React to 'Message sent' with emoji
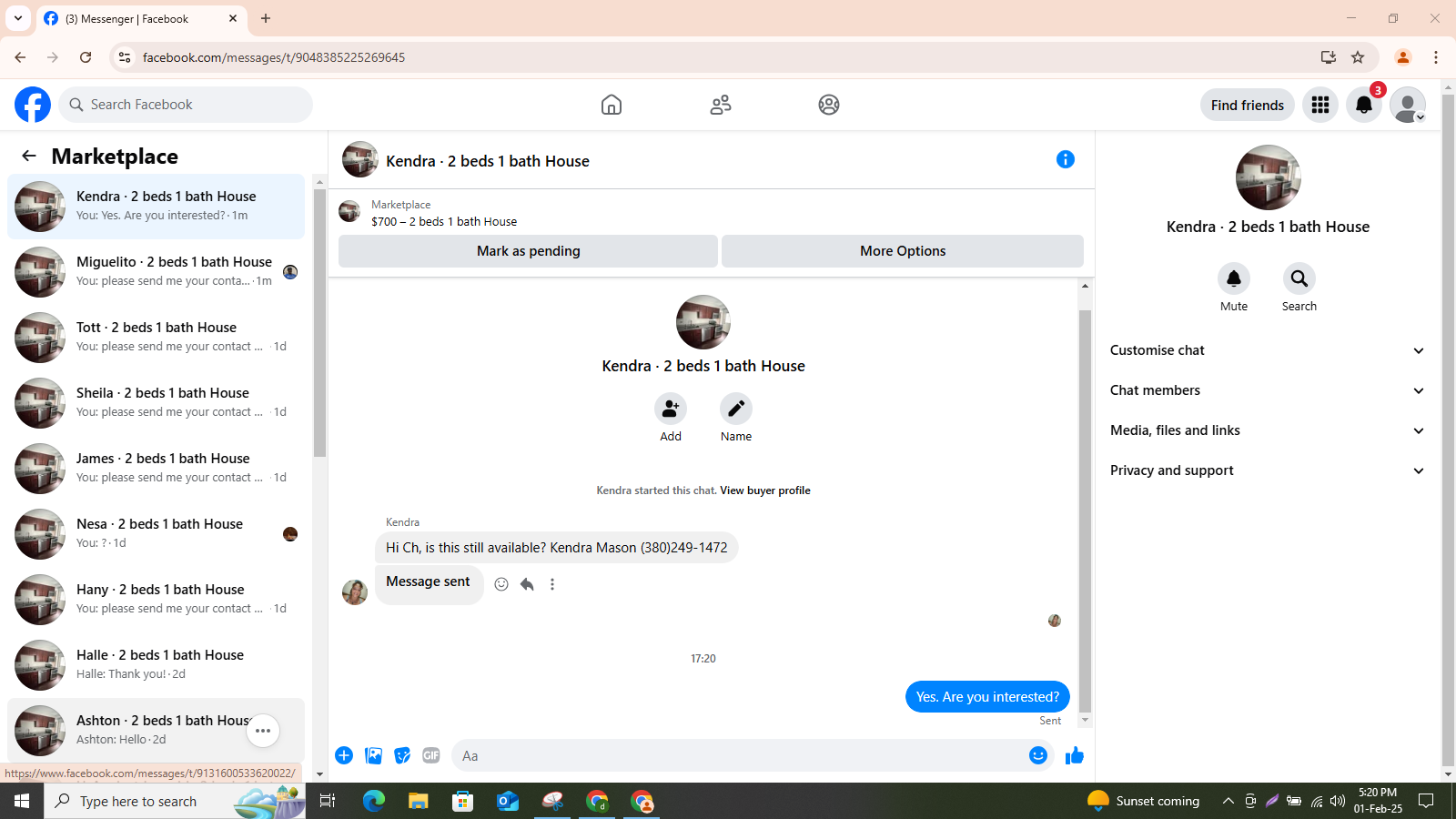Screen dimensions: 1456x819 click(501, 584)
